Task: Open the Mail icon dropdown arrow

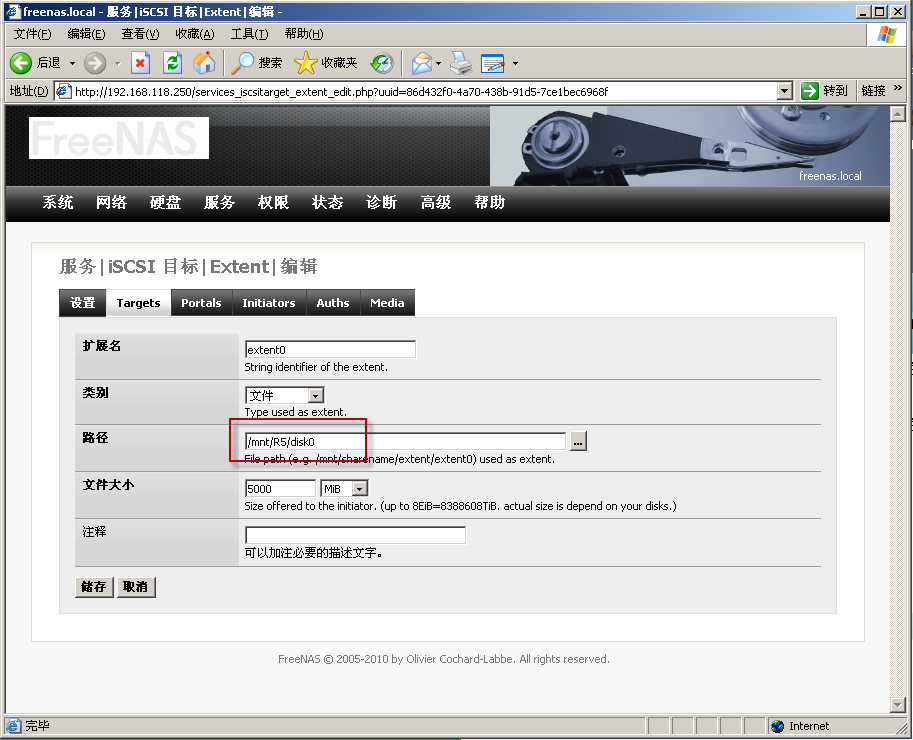Action: pos(438,63)
